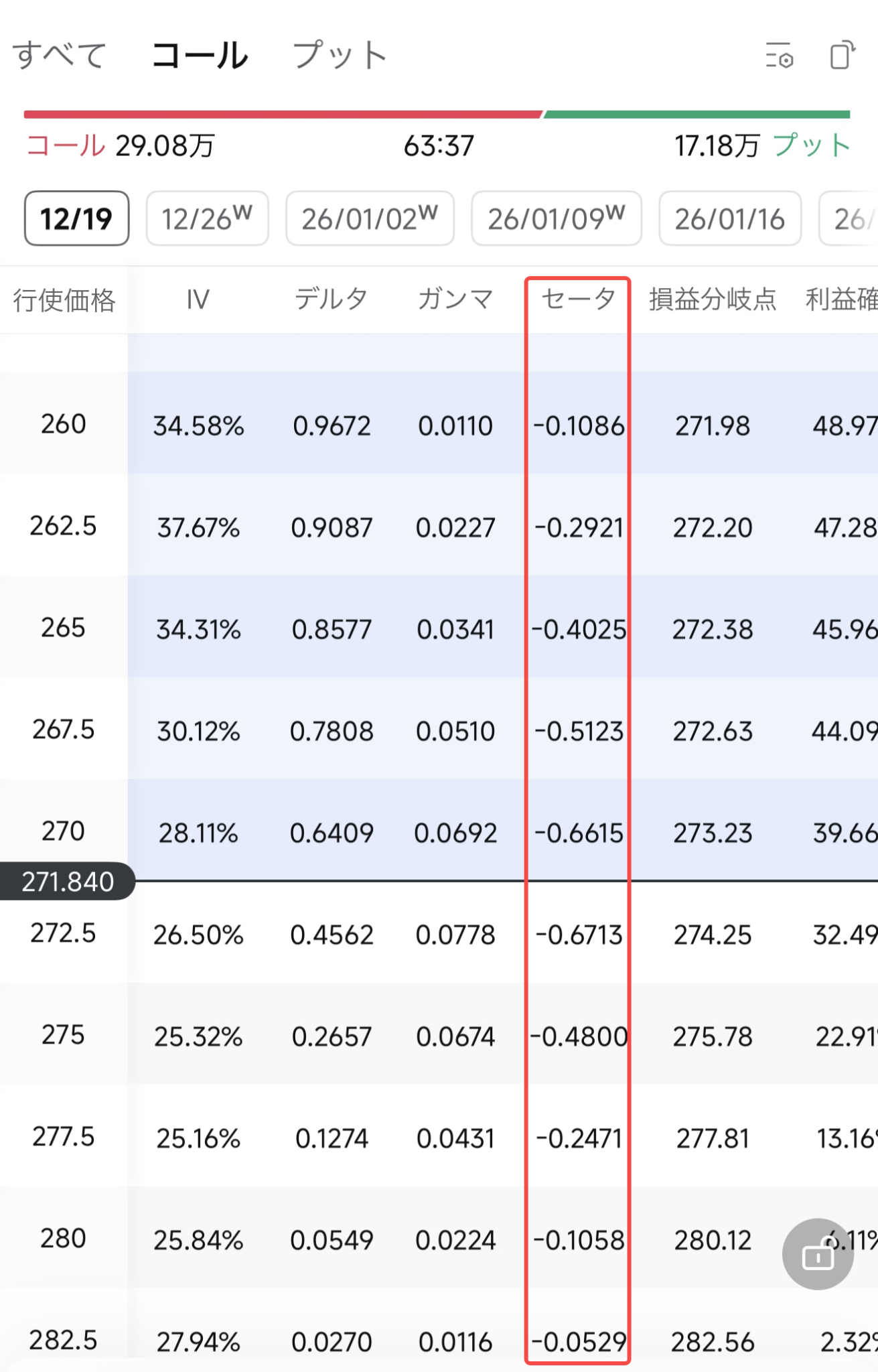Image resolution: width=878 pixels, height=1372 pixels.
Task: Tap the floating lock icon button
Action: click(818, 1253)
